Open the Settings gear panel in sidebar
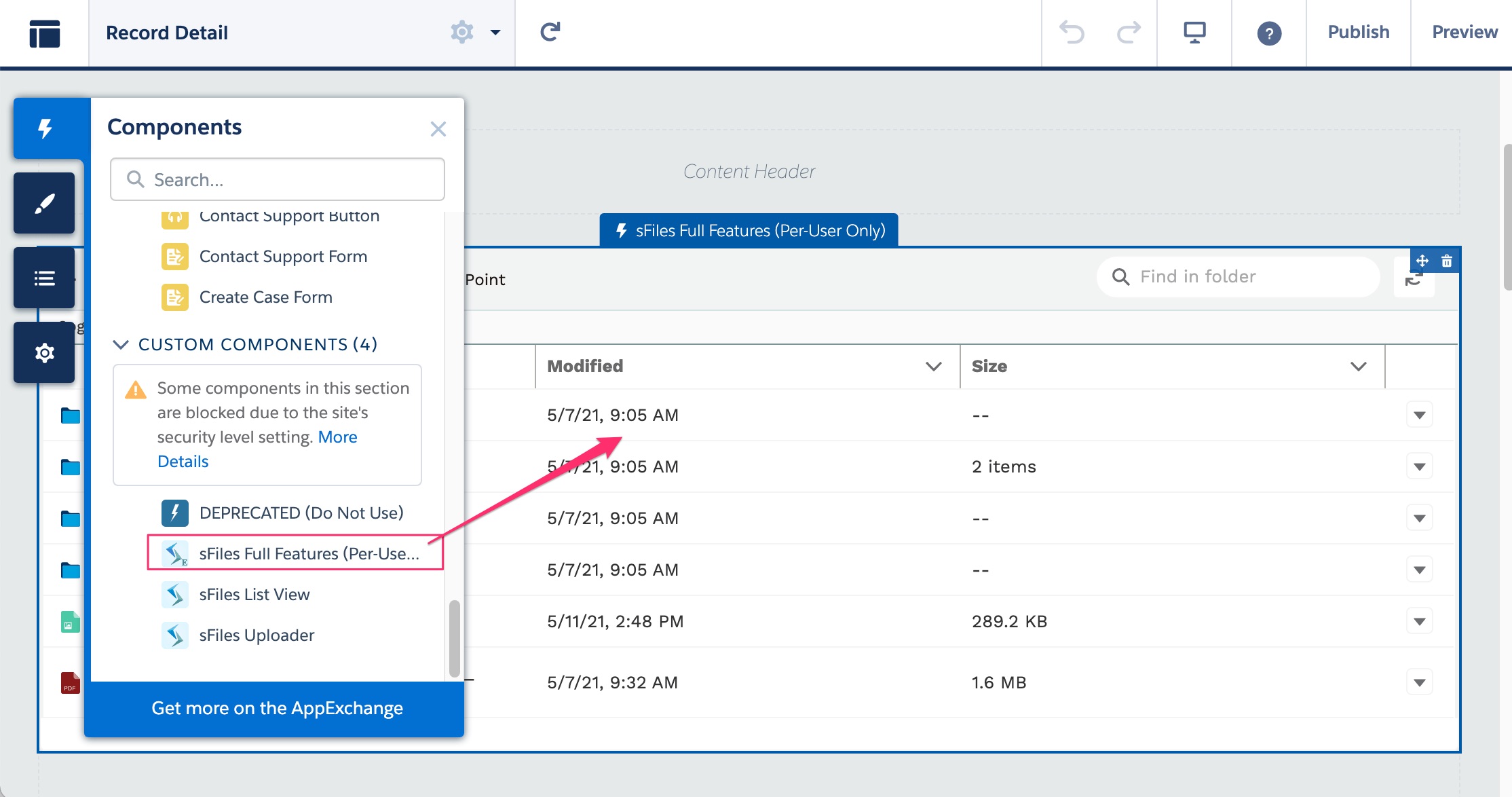The image size is (1512, 797). pyautogui.click(x=44, y=352)
